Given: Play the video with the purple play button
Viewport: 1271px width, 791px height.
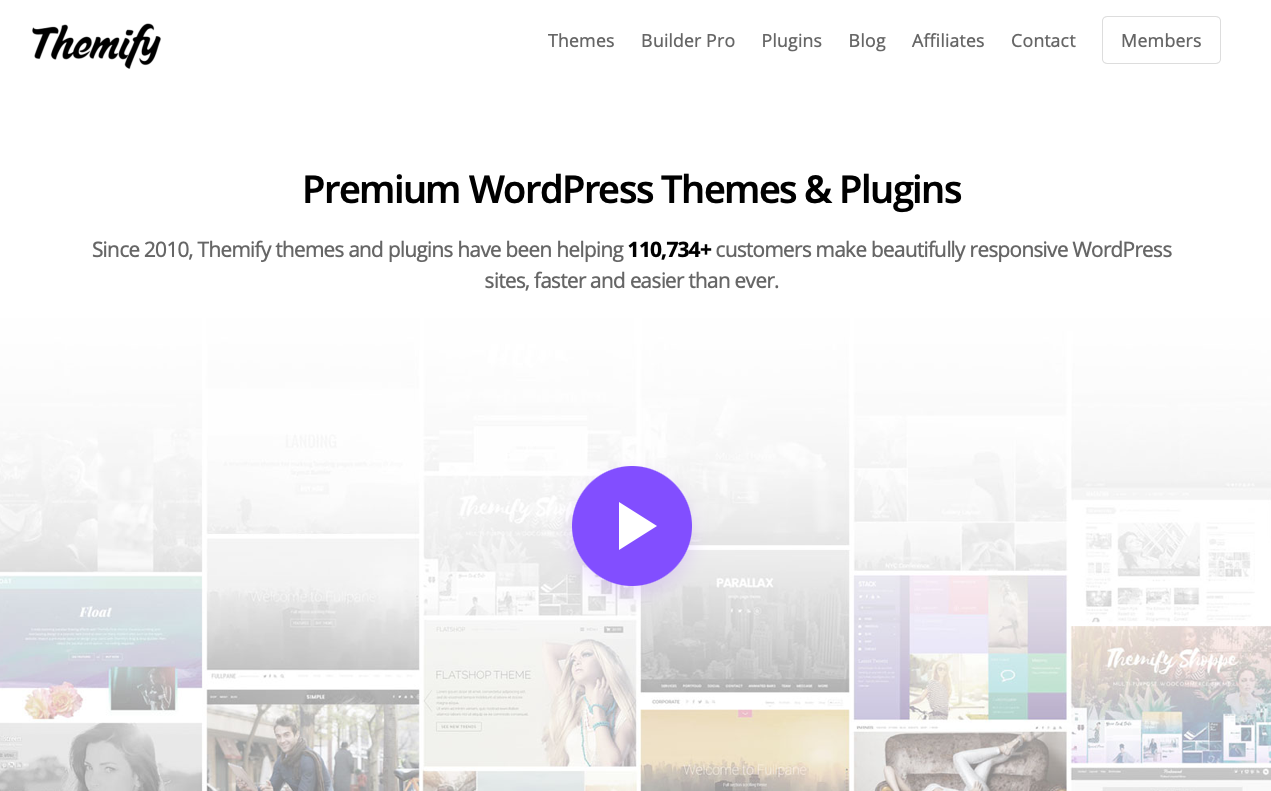Looking at the screenshot, I should [x=632, y=526].
